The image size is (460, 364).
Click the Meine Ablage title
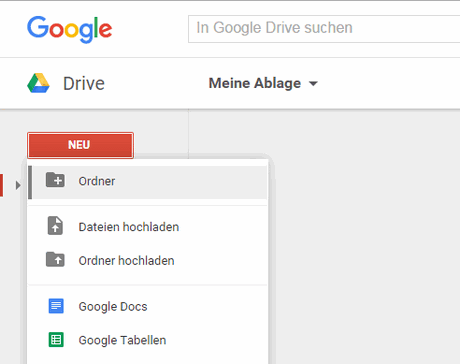[x=255, y=83]
